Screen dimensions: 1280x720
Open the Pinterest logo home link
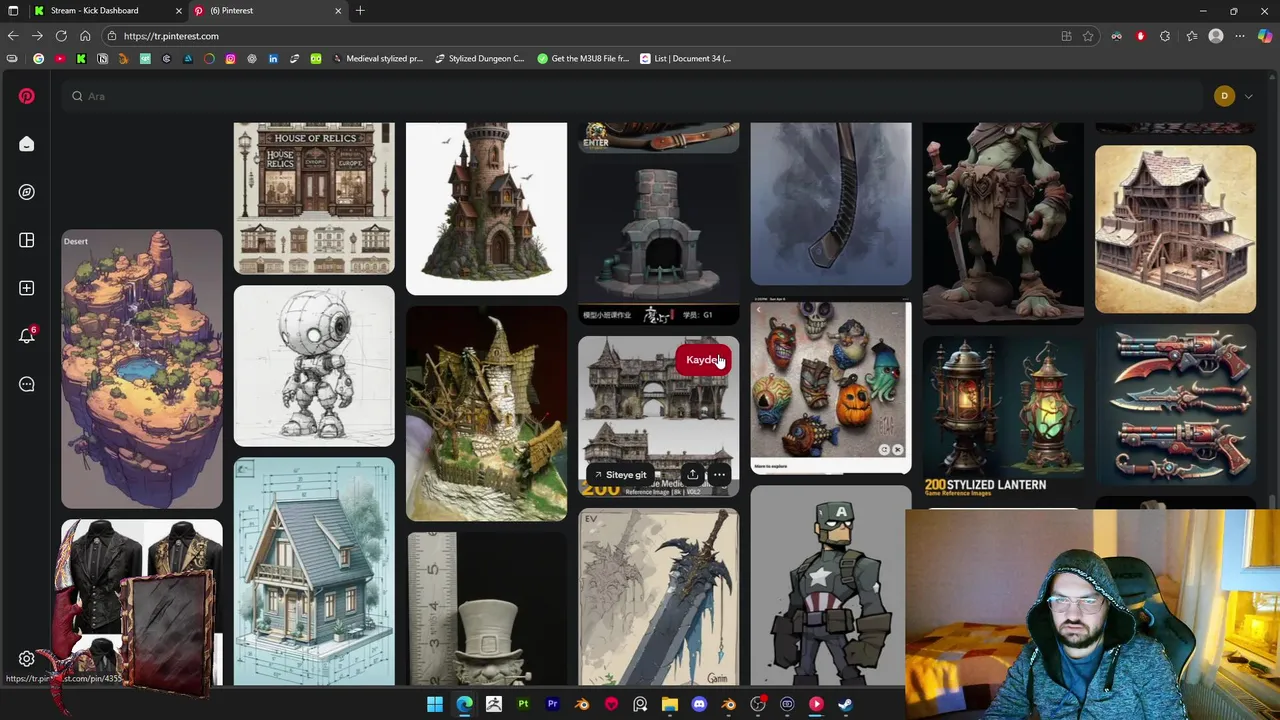click(x=27, y=96)
